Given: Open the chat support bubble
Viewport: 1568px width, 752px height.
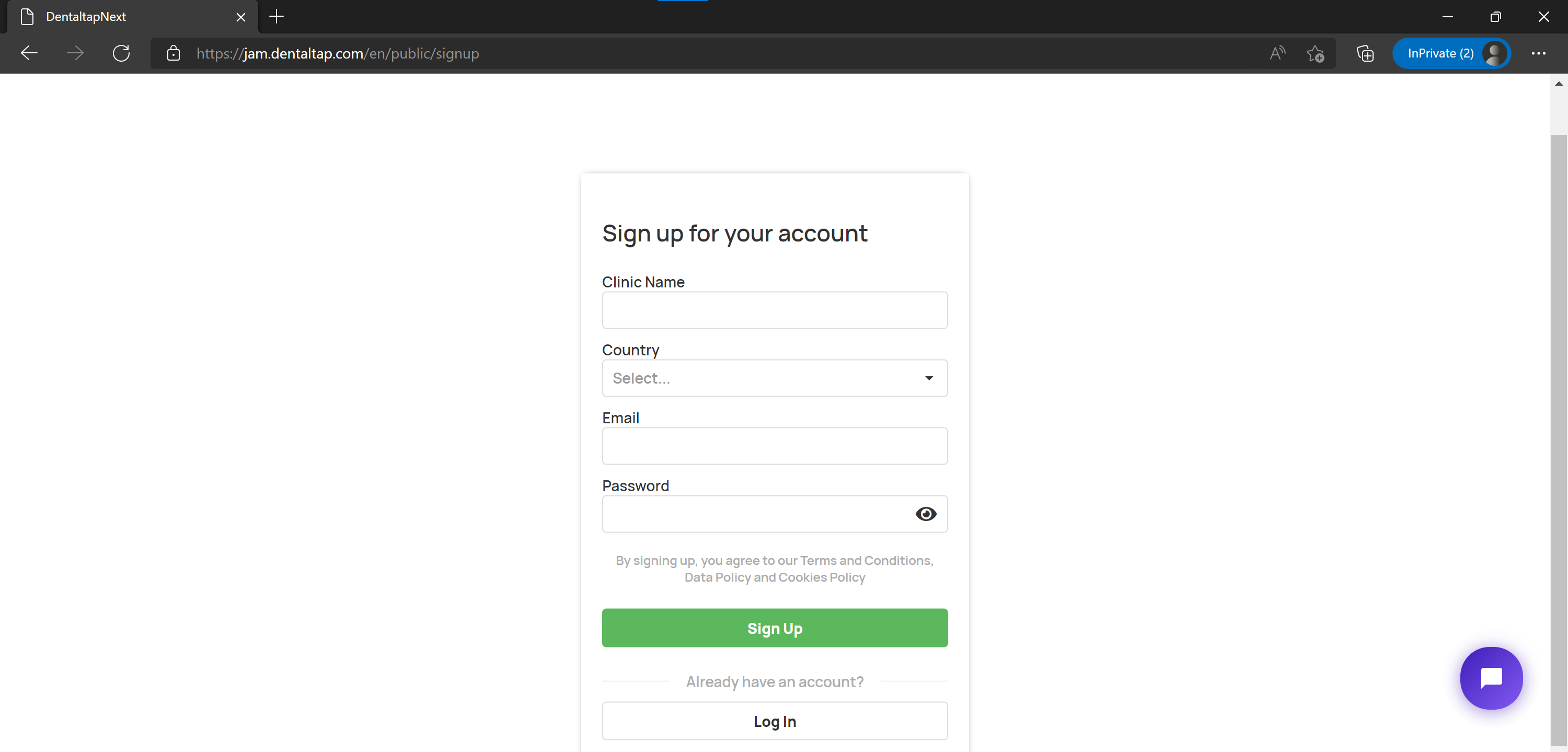Looking at the screenshot, I should click(1491, 678).
